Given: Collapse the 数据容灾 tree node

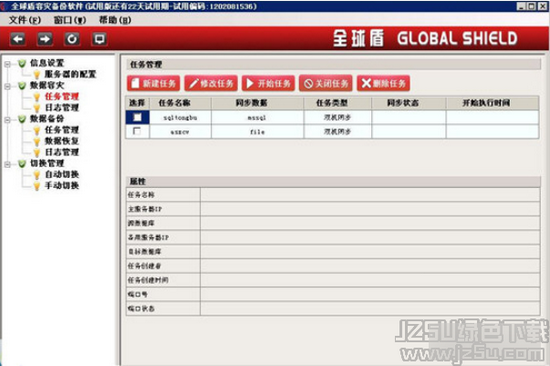Looking at the screenshot, I should pyautogui.click(x=7, y=86).
